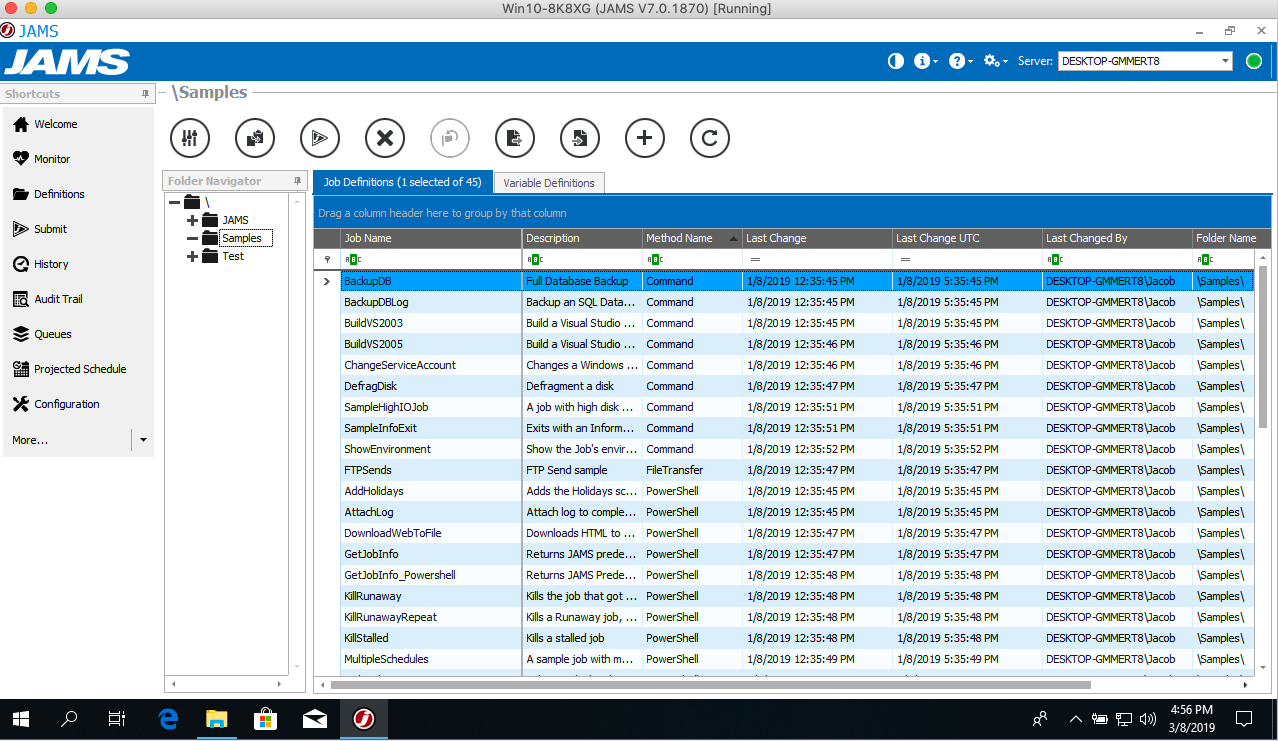Add a new job with plus icon
1278x741 pixels.
pos(645,138)
